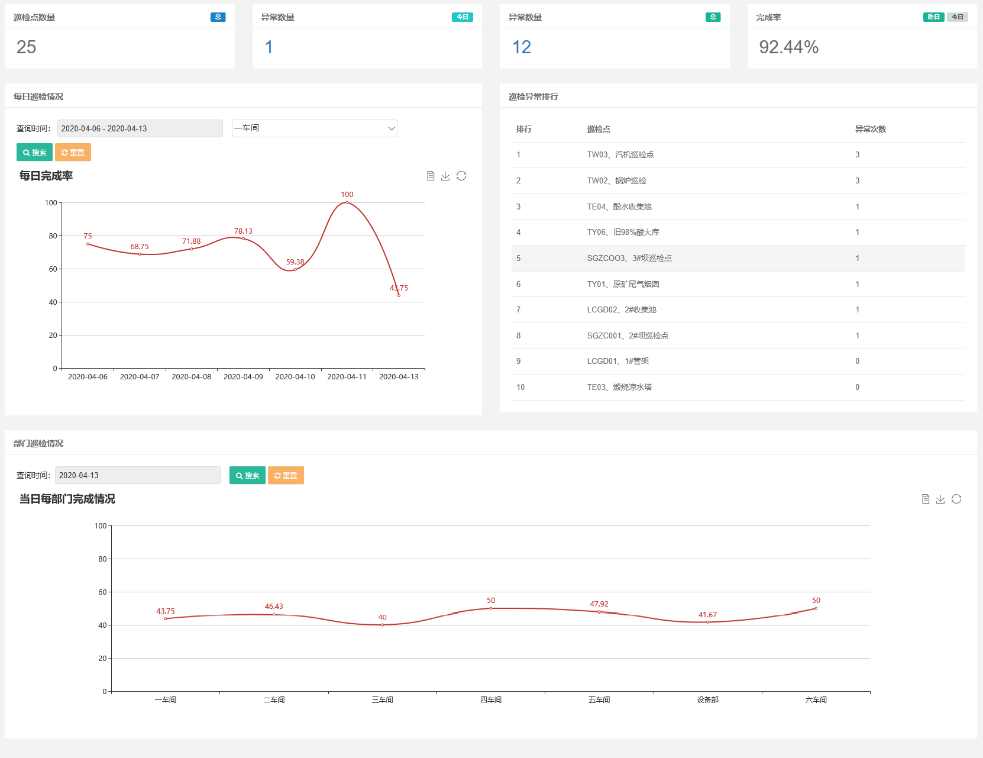Open data view of 每日完成率 chart
The height and width of the screenshot is (758, 983).
[x=430, y=176]
